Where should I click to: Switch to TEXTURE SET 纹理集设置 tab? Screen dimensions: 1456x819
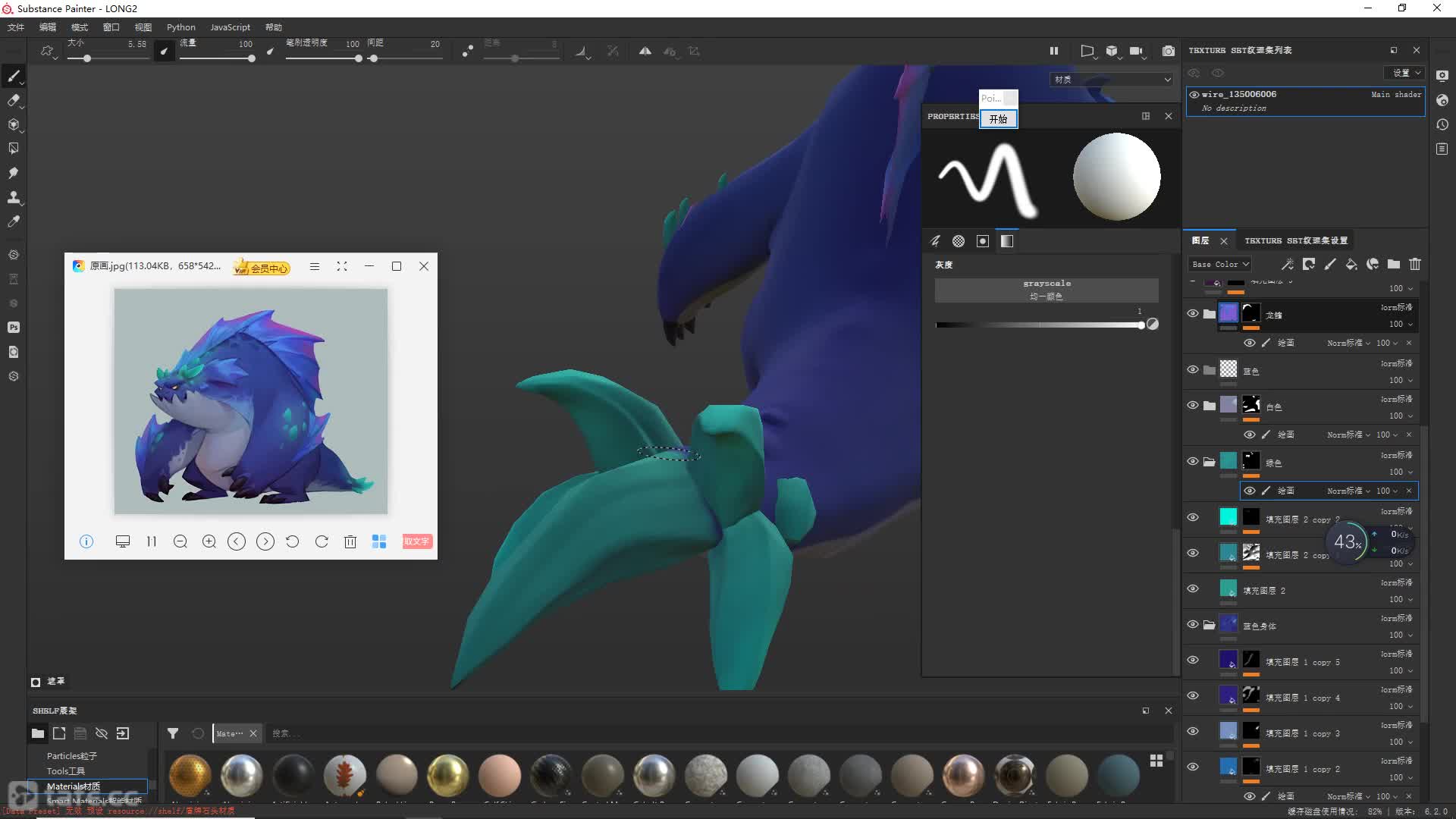point(1296,240)
